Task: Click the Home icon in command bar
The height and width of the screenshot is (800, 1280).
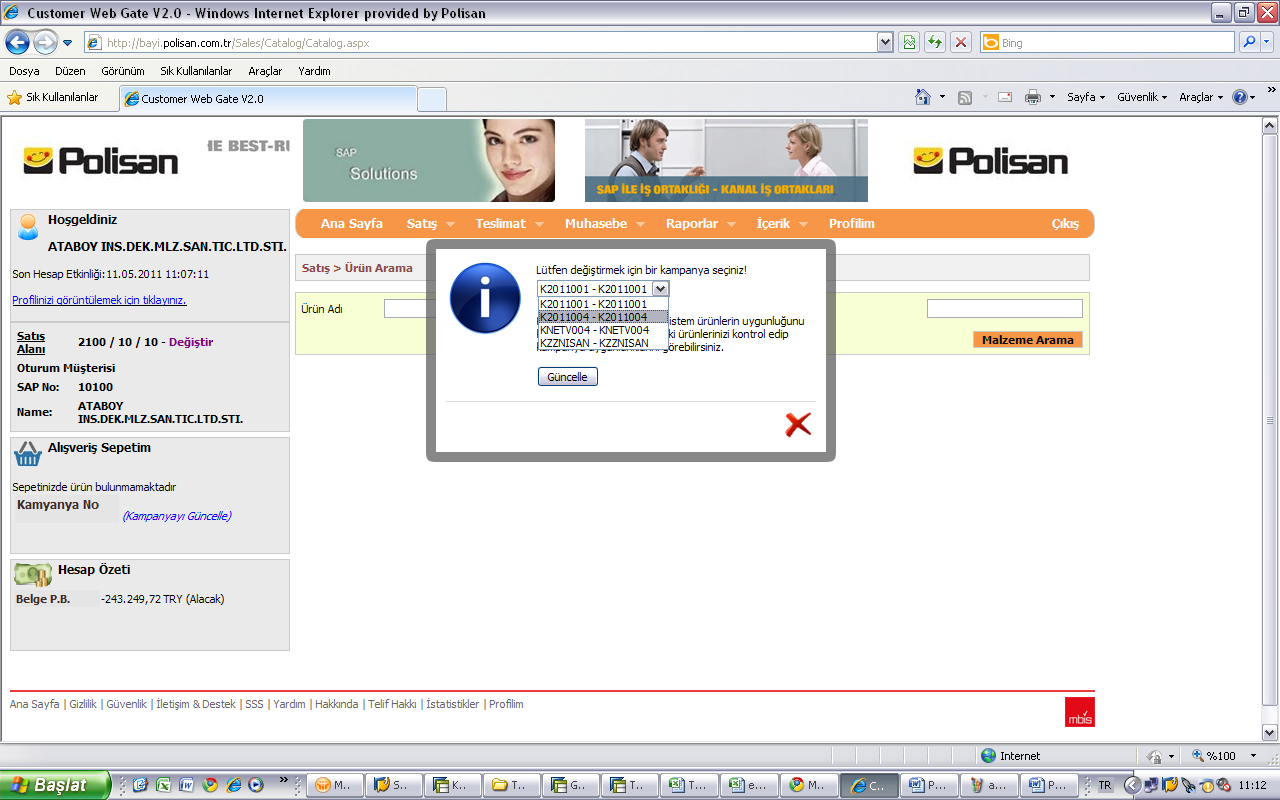Action: coord(924,97)
